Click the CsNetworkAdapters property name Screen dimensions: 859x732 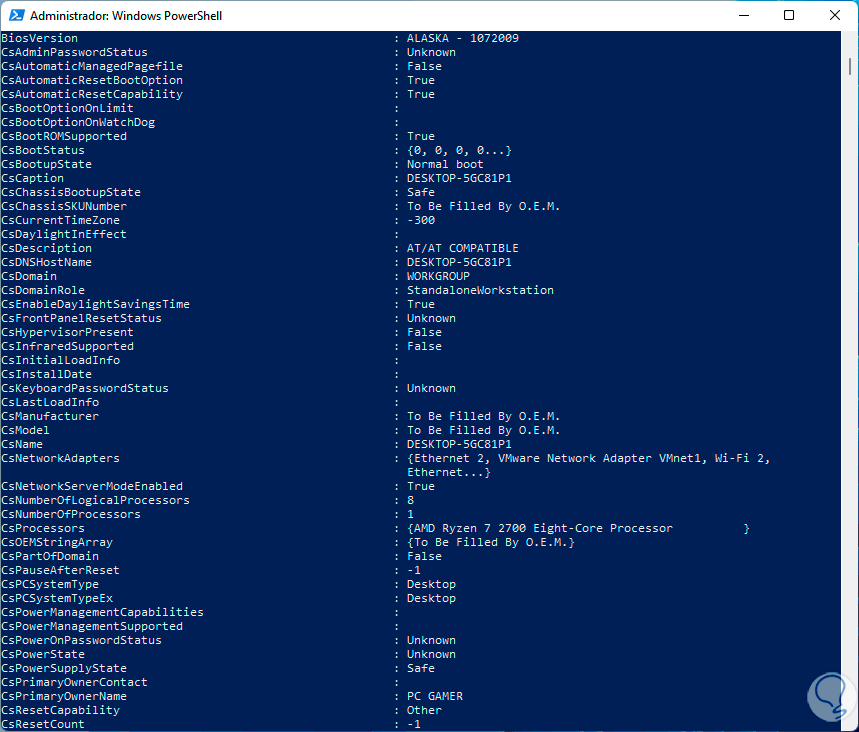[60, 458]
